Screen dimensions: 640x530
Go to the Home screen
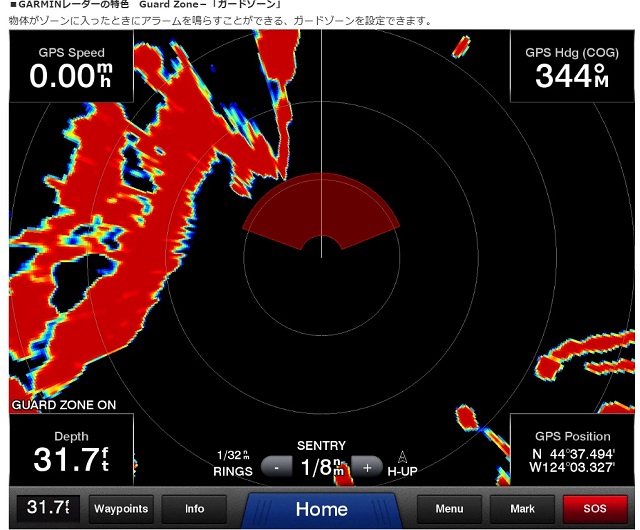pos(321,509)
